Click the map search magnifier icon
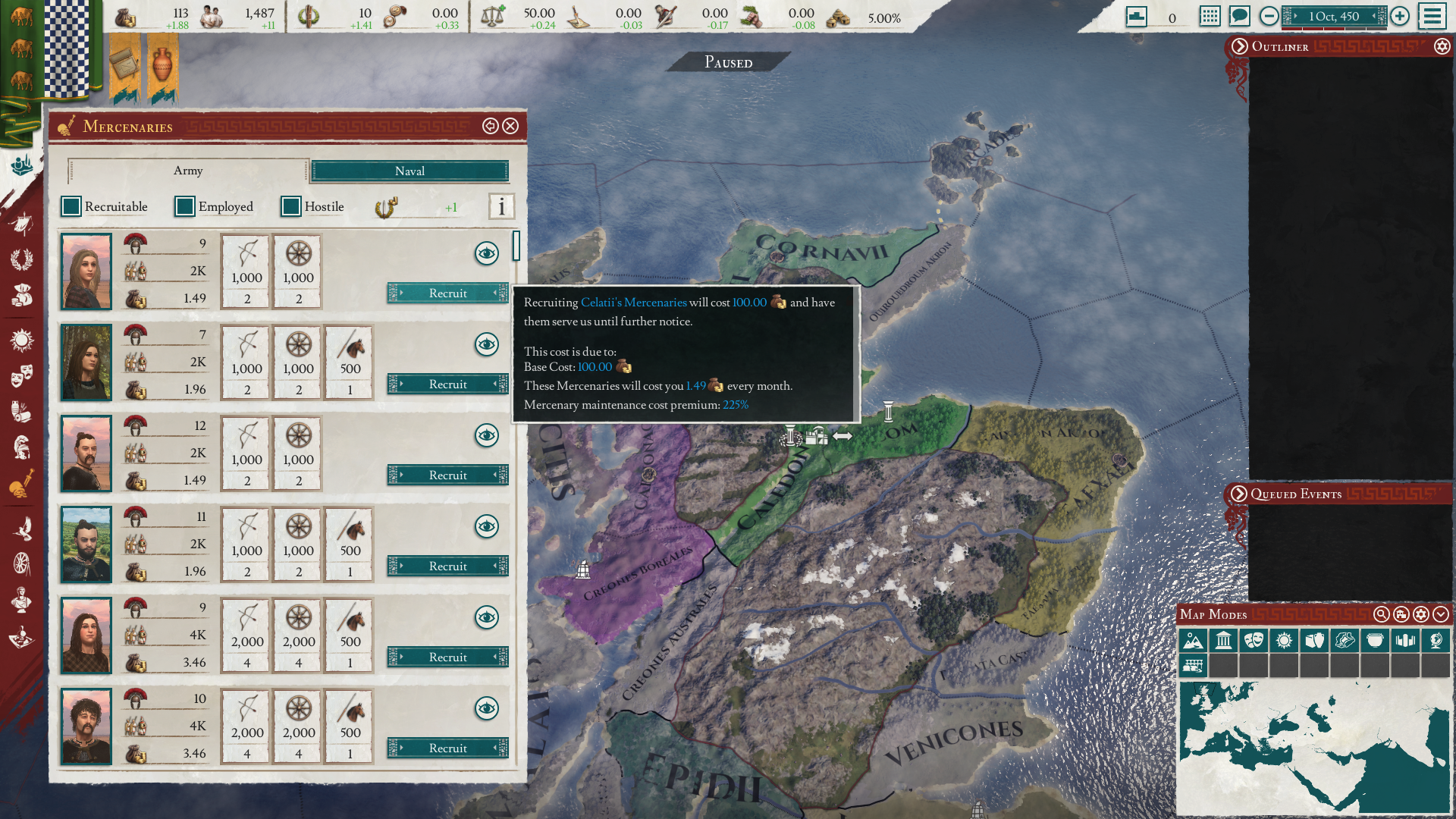This screenshot has width=1456, height=819. click(x=1381, y=614)
